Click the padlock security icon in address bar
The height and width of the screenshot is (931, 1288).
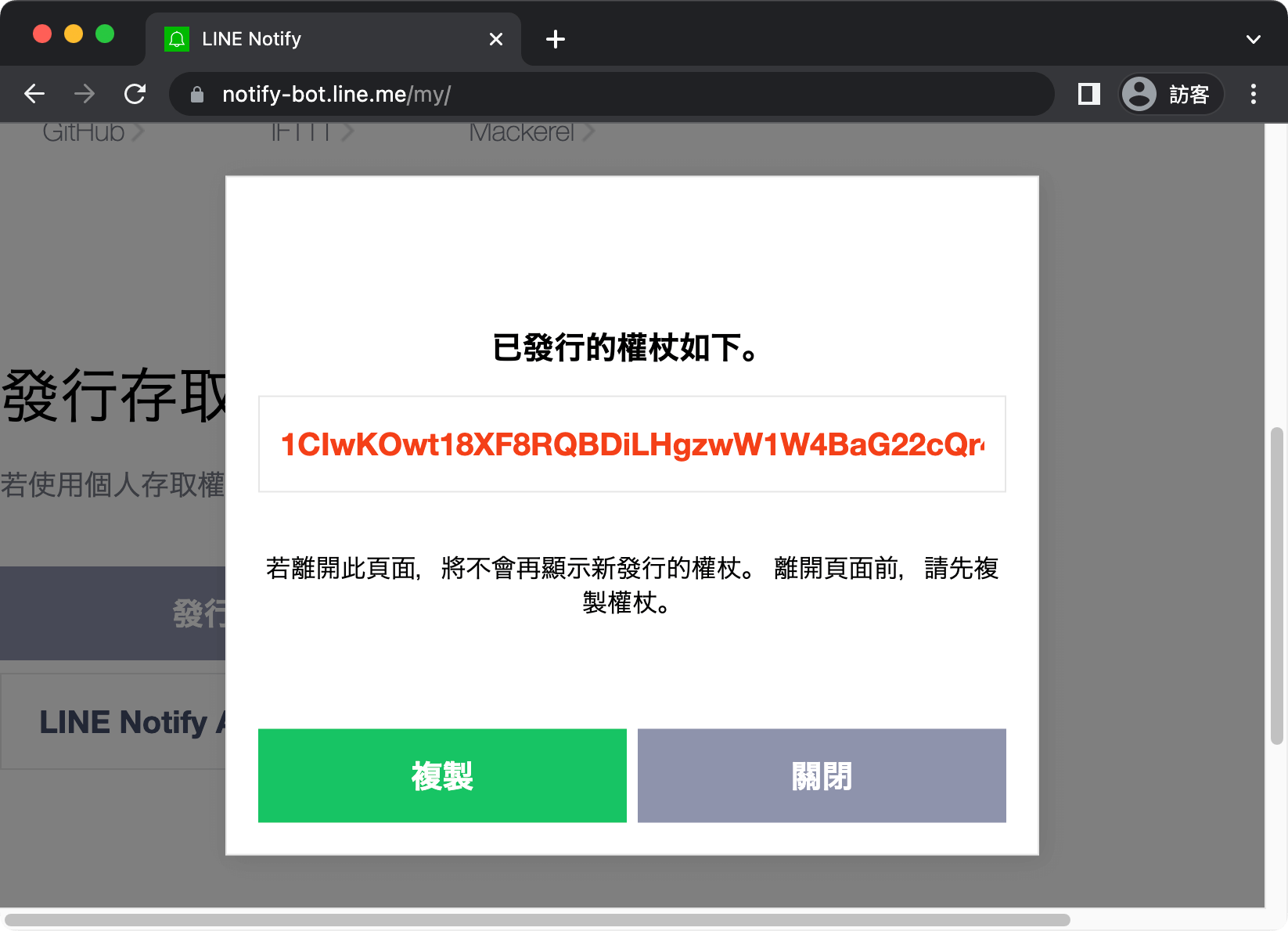coord(196,94)
